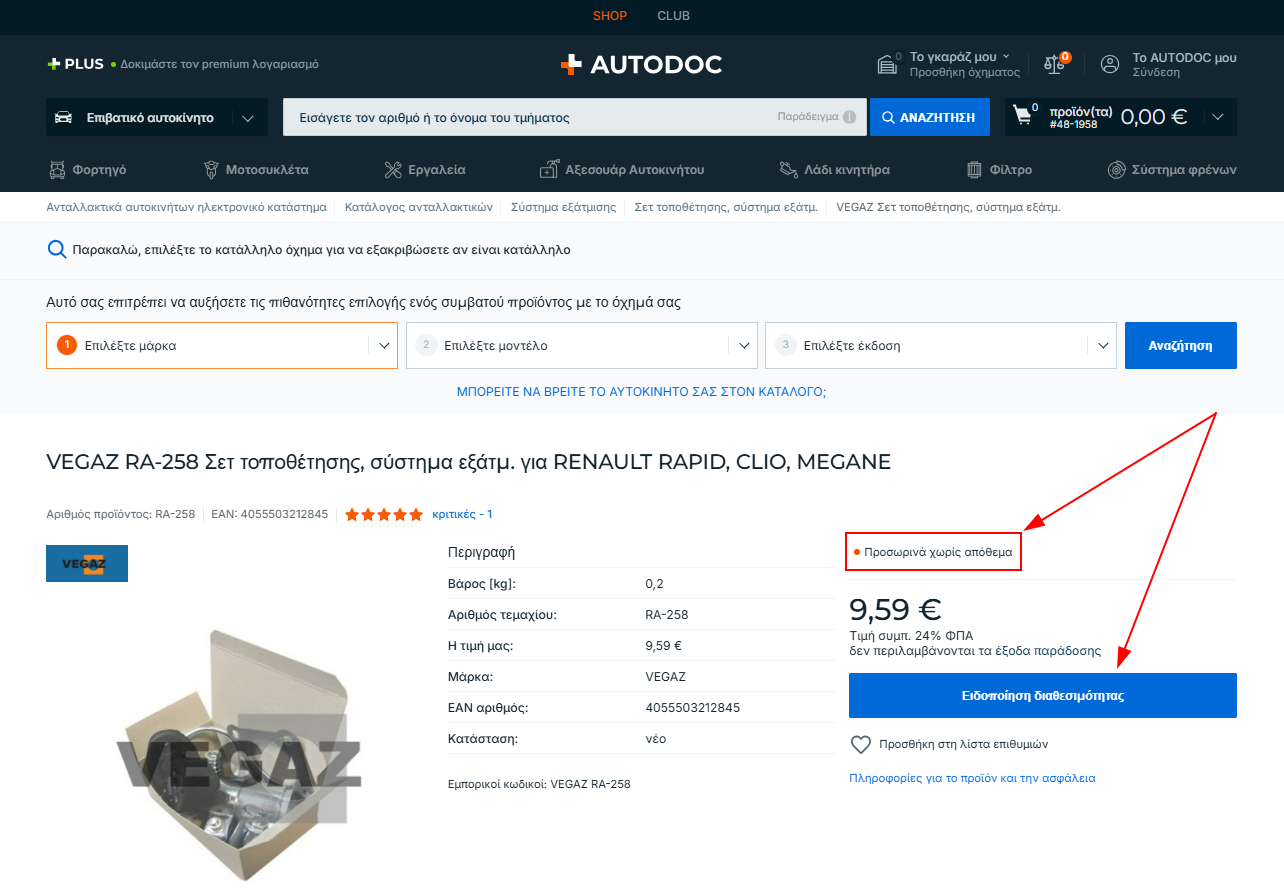
Task: Open the Μοτοσυκλέτα category
Action: pyautogui.click(x=267, y=170)
